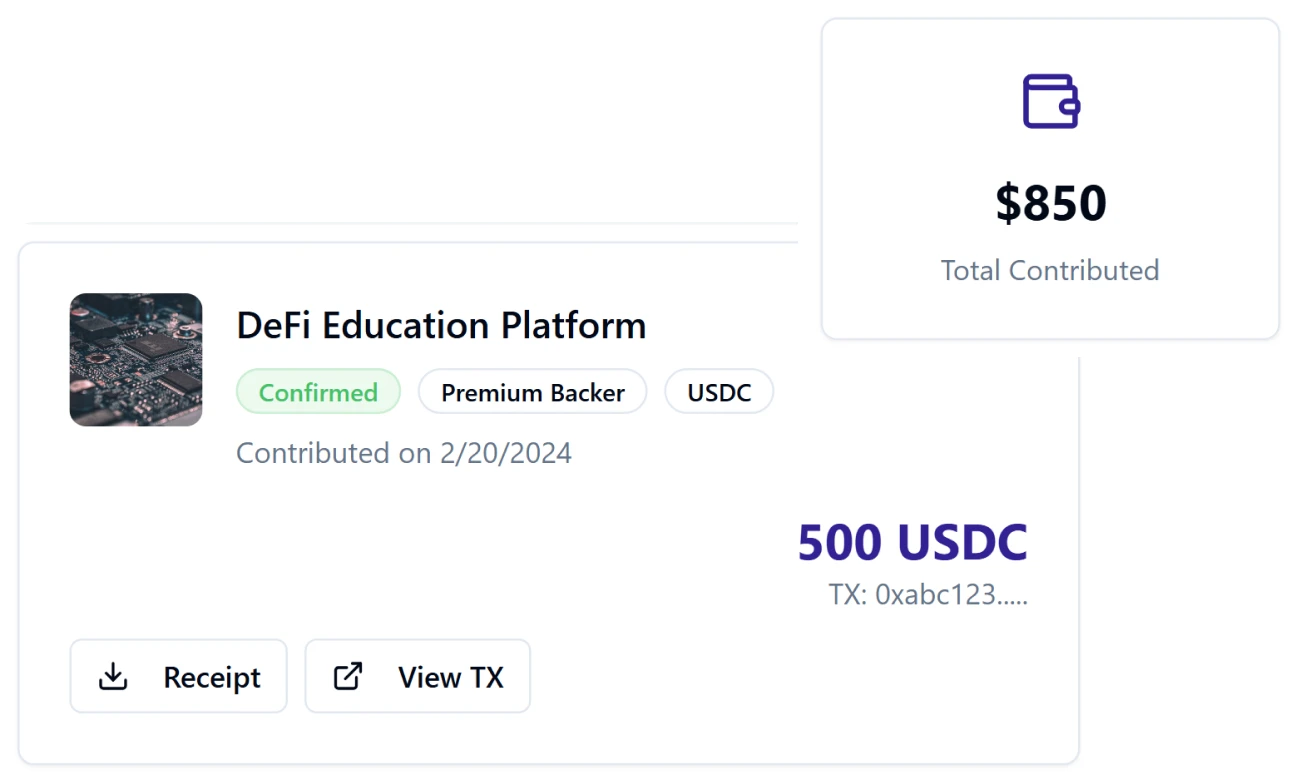Click the wallet icon above the total

(1048, 99)
